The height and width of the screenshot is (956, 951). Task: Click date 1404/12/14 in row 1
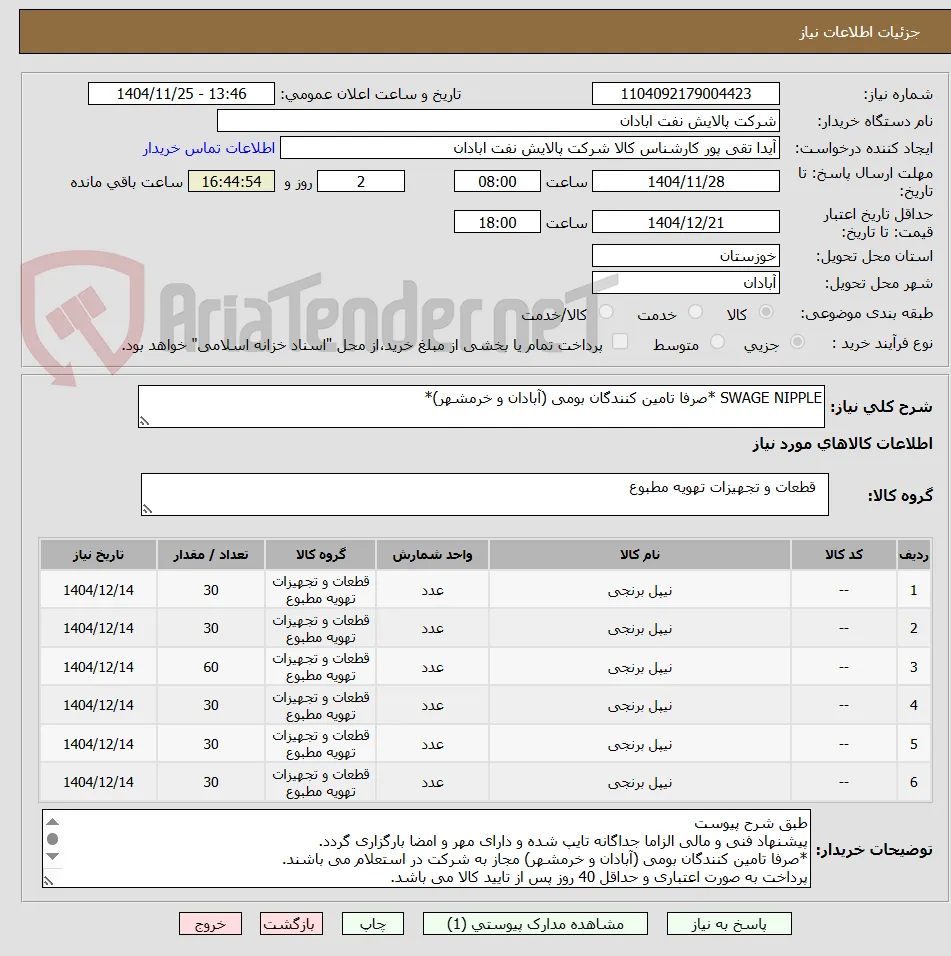98,590
